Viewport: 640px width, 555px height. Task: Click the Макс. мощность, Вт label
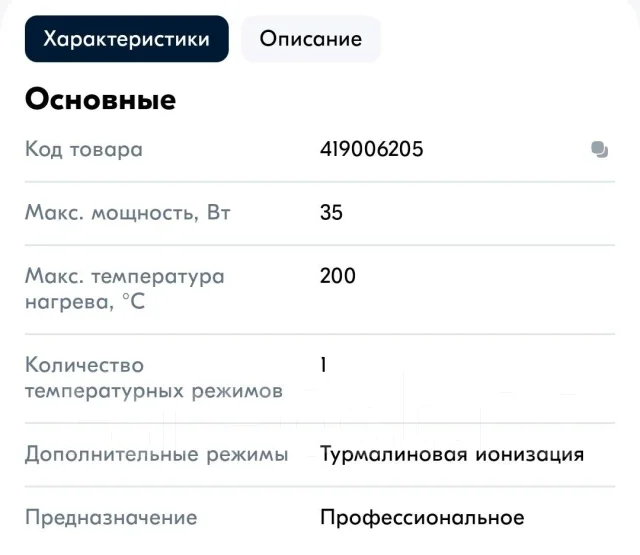click(x=128, y=213)
